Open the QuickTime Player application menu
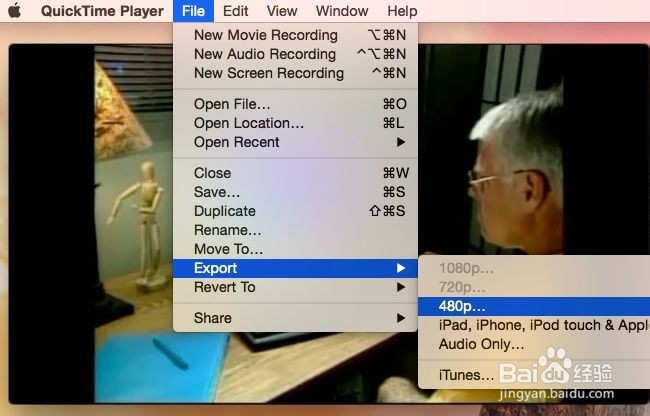Screen dimensions: 650x416 click(102, 11)
